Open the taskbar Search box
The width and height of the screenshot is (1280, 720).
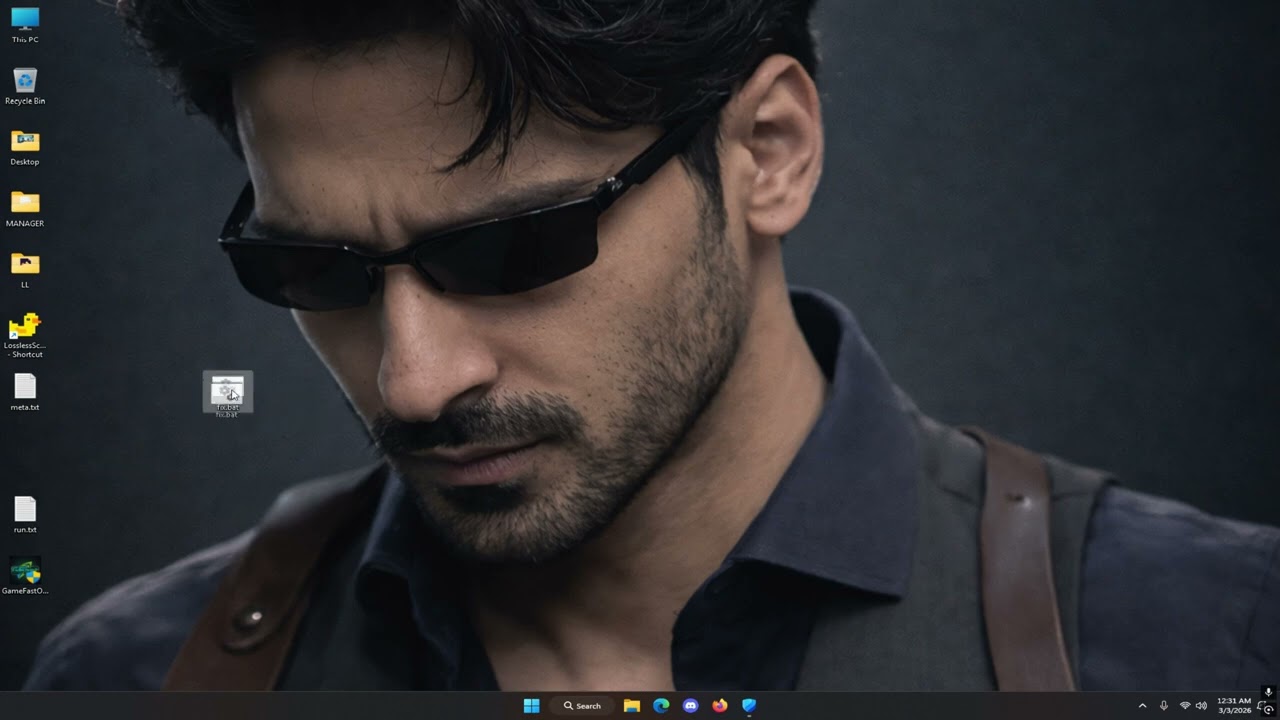583,706
